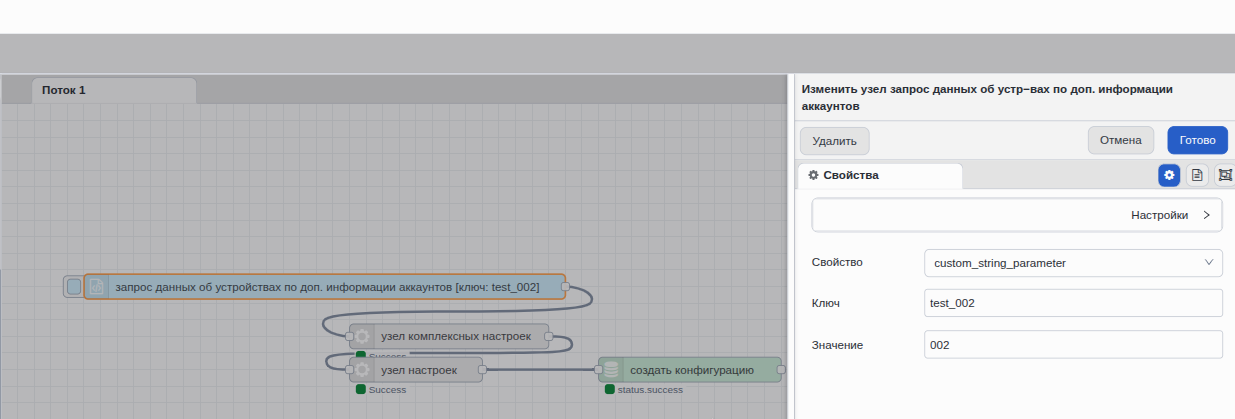Open node properties gear icon tab
The width and height of the screenshot is (1235, 419).
click(1168, 175)
